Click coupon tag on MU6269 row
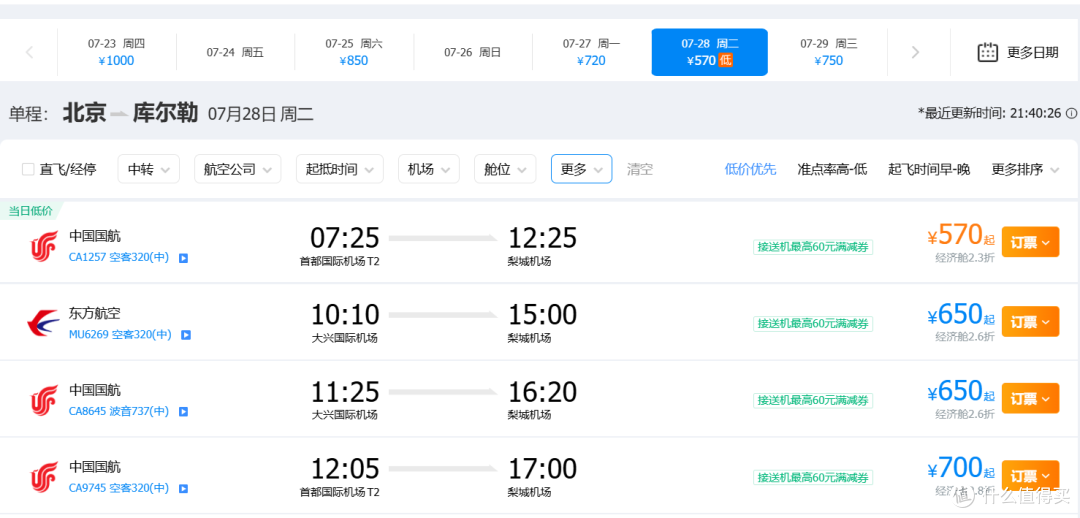This screenshot has width=1080, height=518. pos(813,324)
